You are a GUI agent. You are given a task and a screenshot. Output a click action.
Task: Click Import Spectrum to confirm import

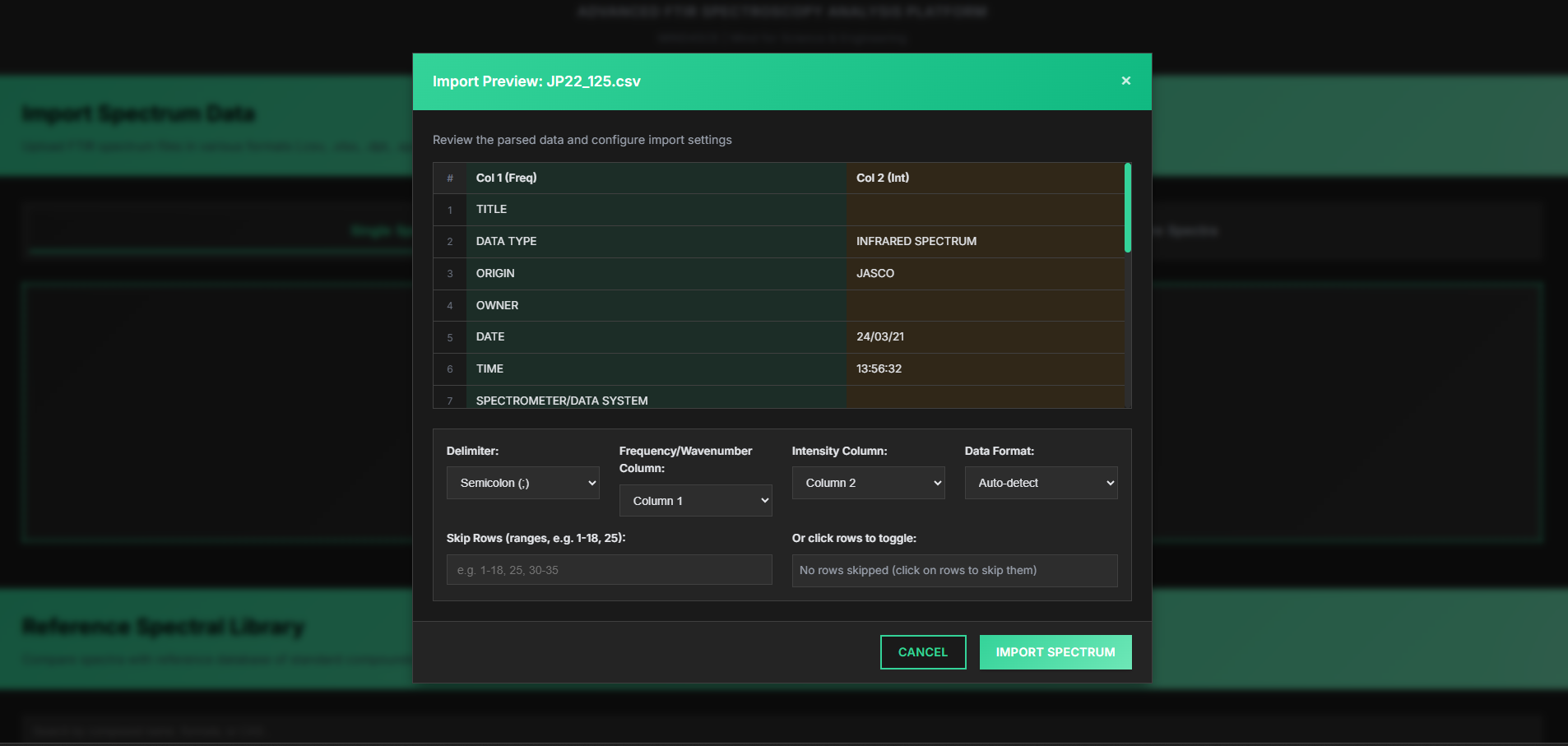click(1055, 651)
